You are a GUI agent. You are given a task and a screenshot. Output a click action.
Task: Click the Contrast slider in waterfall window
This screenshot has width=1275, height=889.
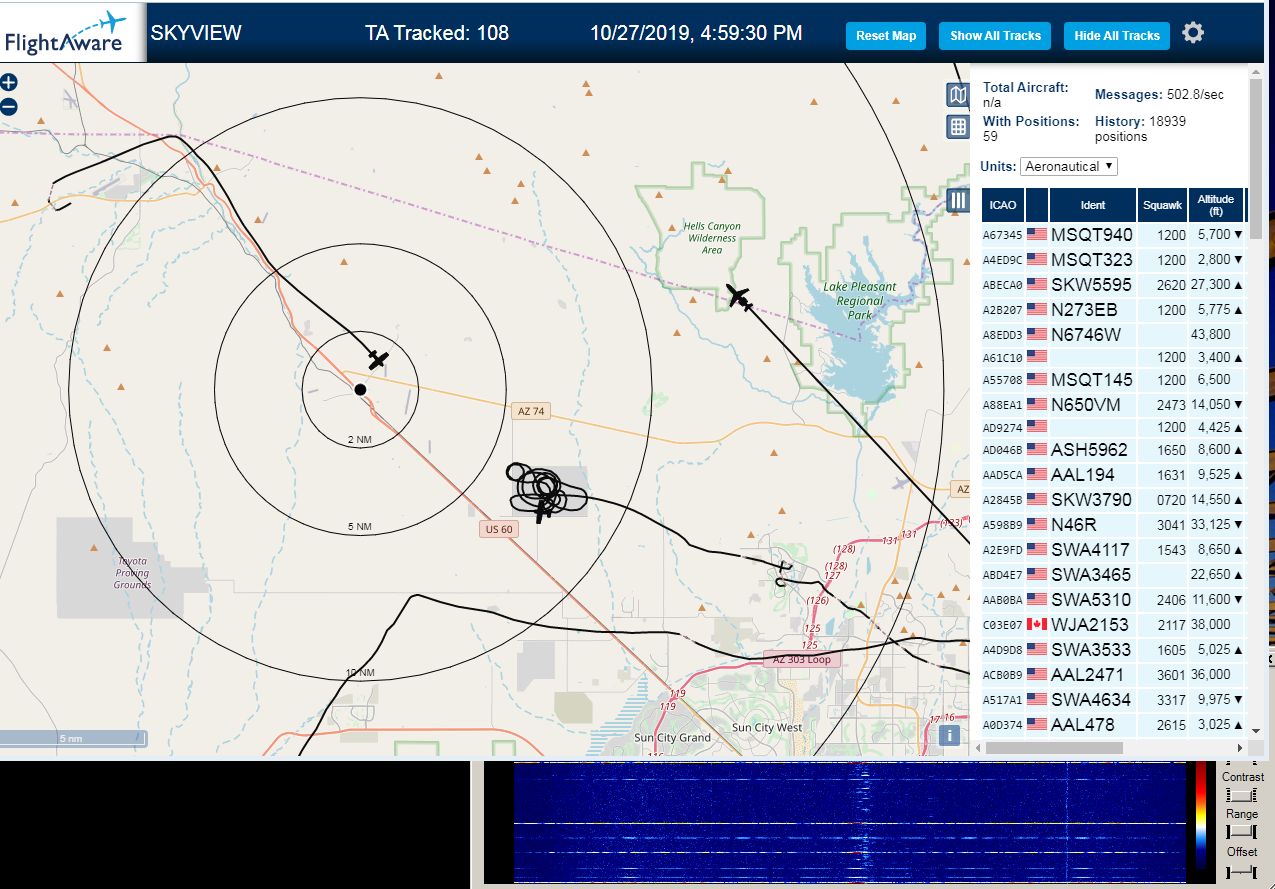(x=1241, y=795)
